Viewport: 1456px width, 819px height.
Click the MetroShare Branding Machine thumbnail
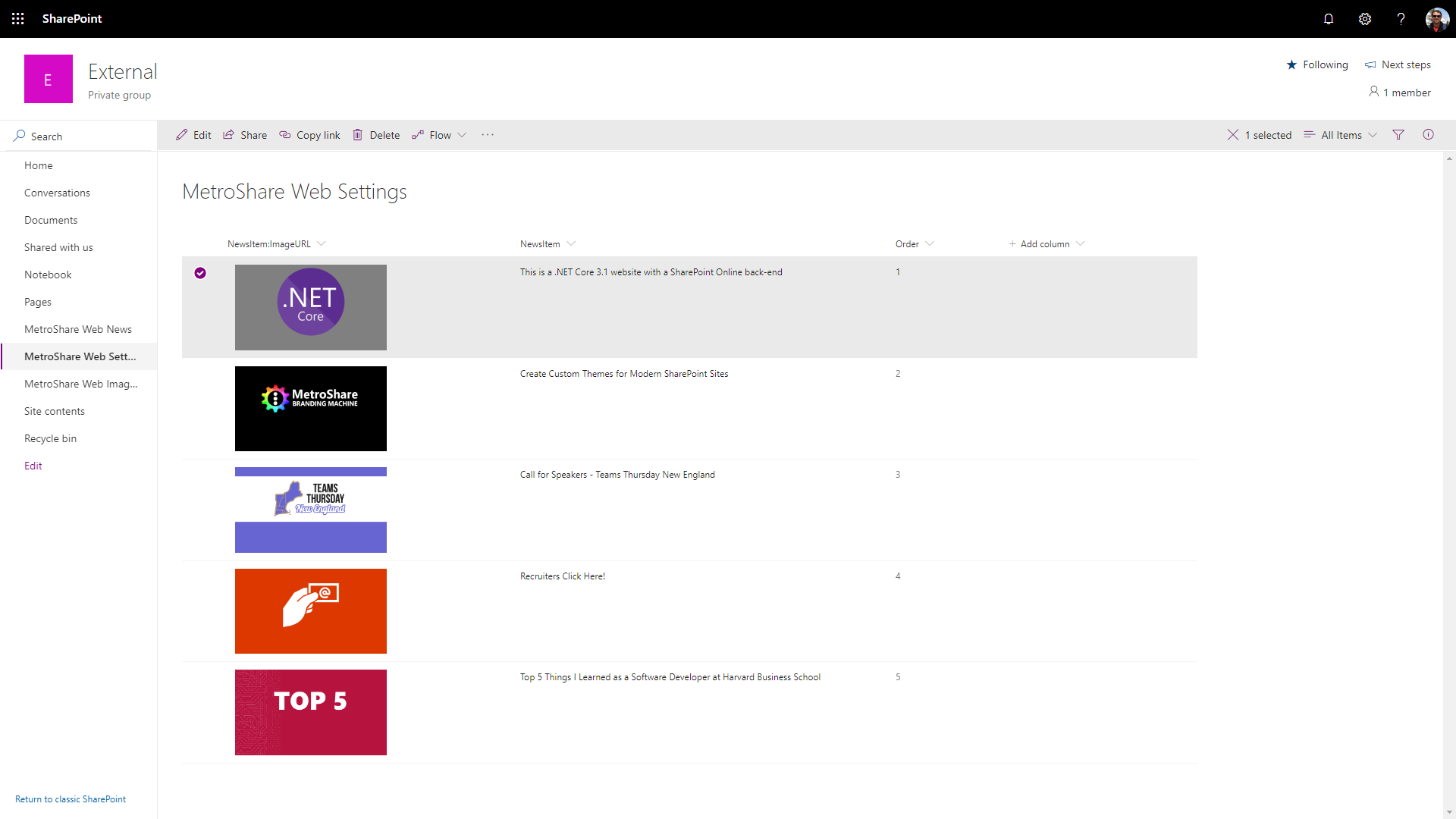click(311, 409)
